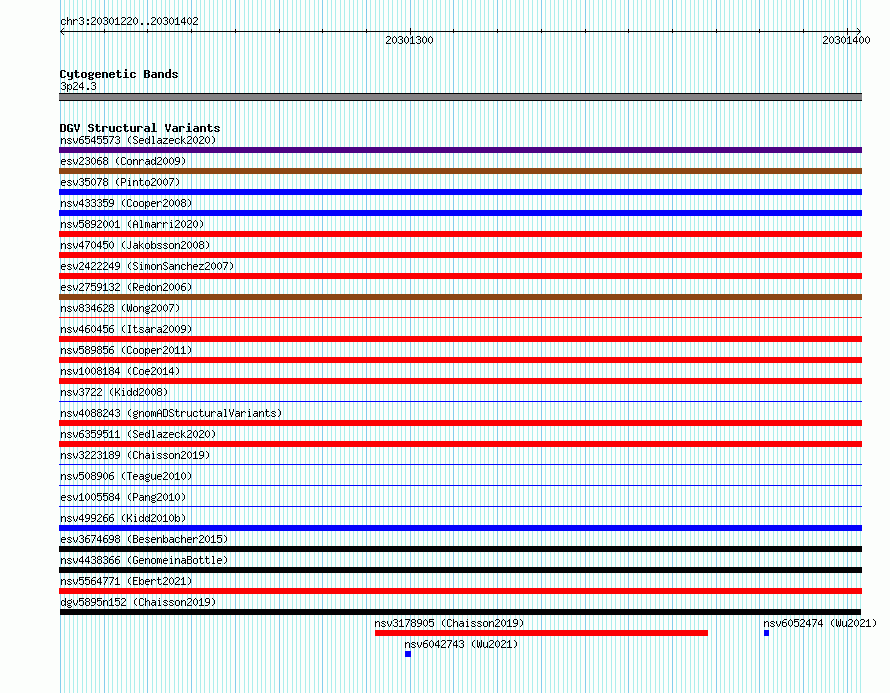Screen dimensions: 890x693
Task: Click the nsv6545573 (Sedlazeck2020) variant label
Action: pos(138,140)
